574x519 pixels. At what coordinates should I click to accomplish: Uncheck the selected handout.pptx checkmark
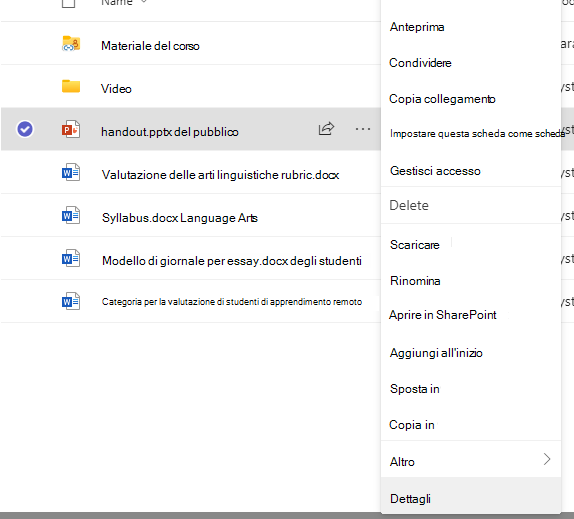[x=25, y=129]
